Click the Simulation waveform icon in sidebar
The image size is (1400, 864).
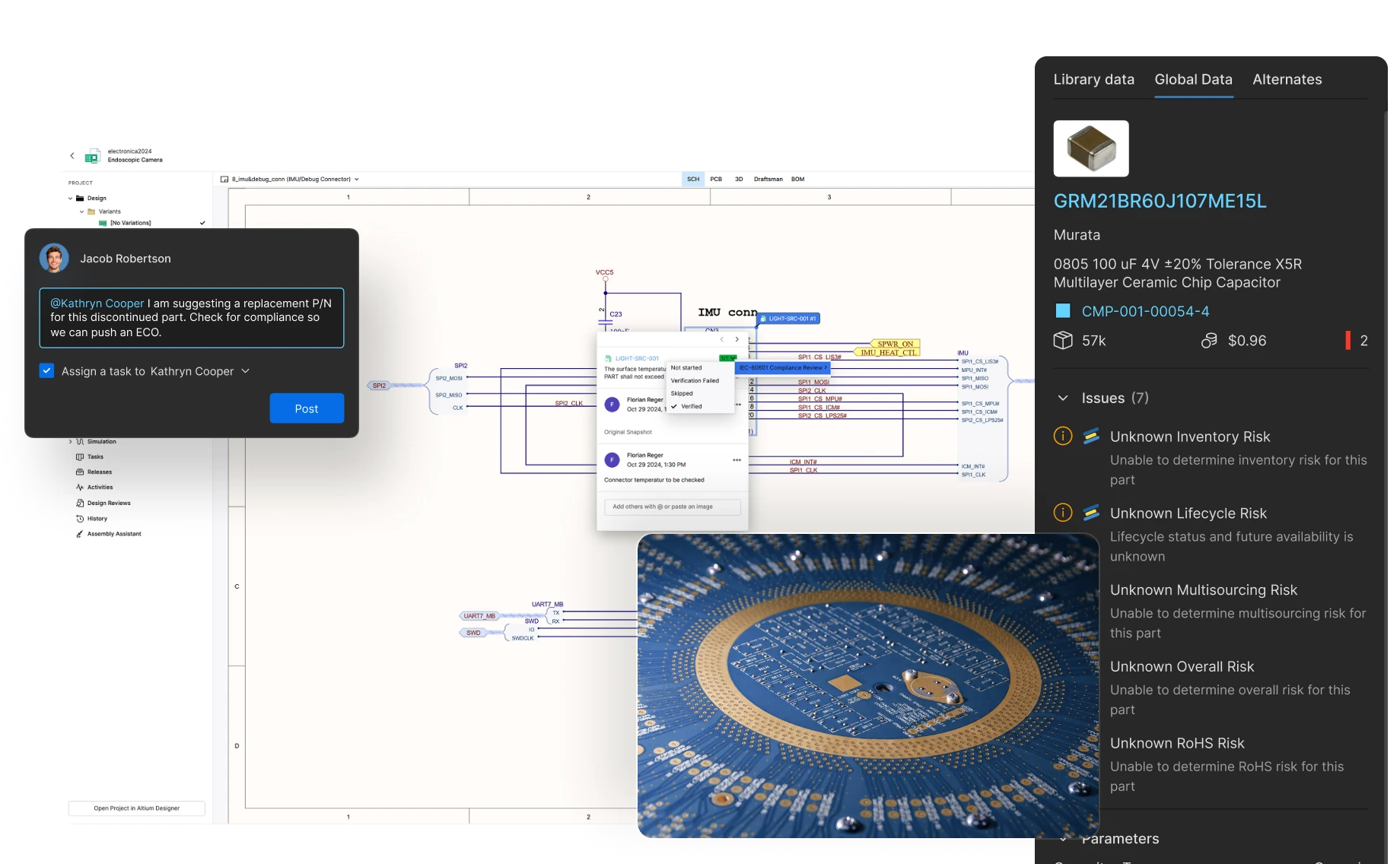pyautogui.click(x=80, y=442)
